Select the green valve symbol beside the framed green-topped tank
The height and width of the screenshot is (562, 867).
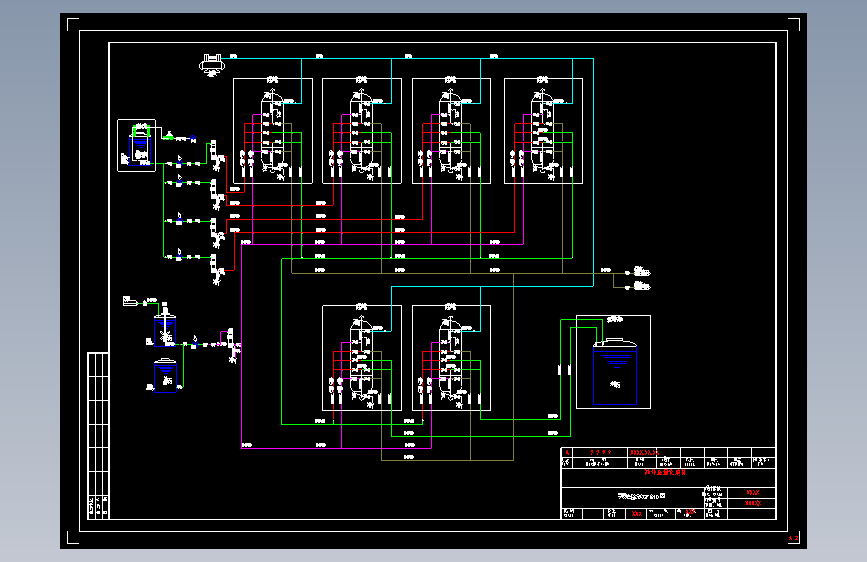tap(168, 136)
